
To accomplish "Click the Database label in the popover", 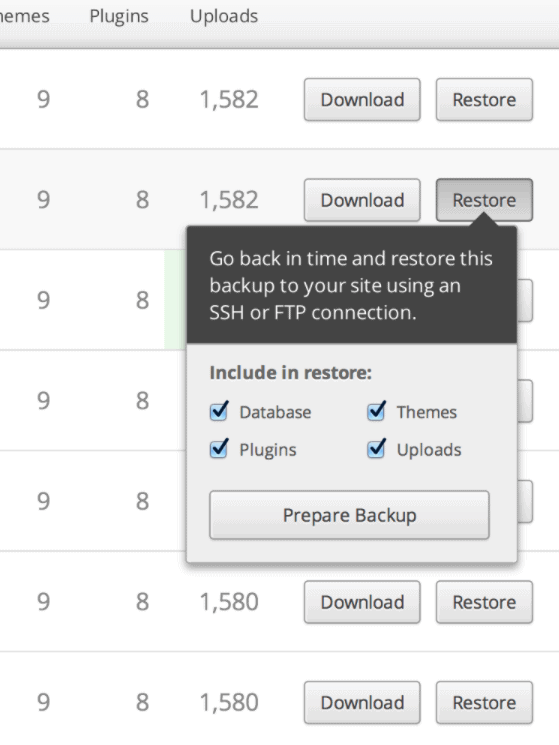I will pyautogui.click(x=275, y=412).
